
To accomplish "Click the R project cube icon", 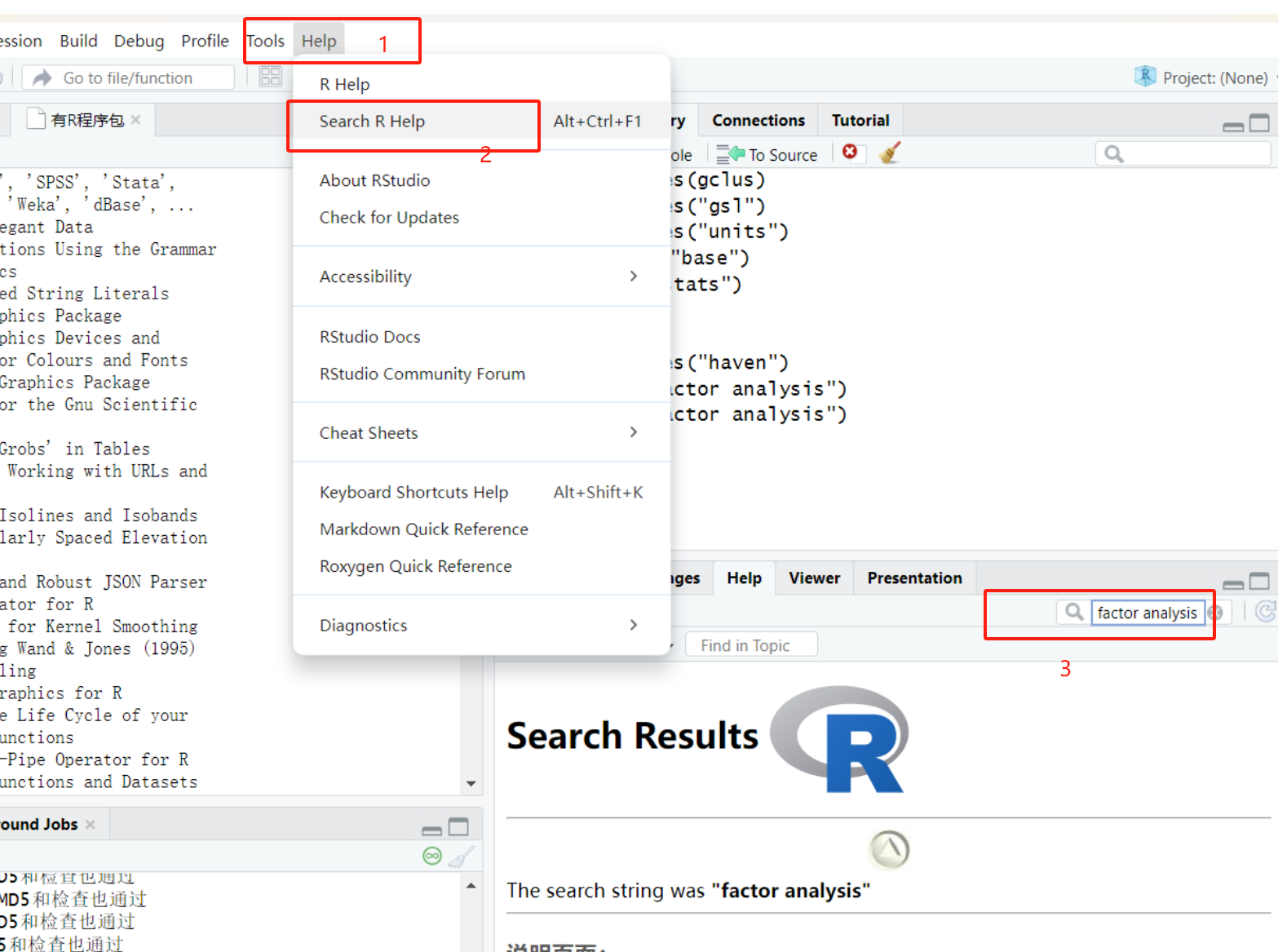I will (1145, 77).
